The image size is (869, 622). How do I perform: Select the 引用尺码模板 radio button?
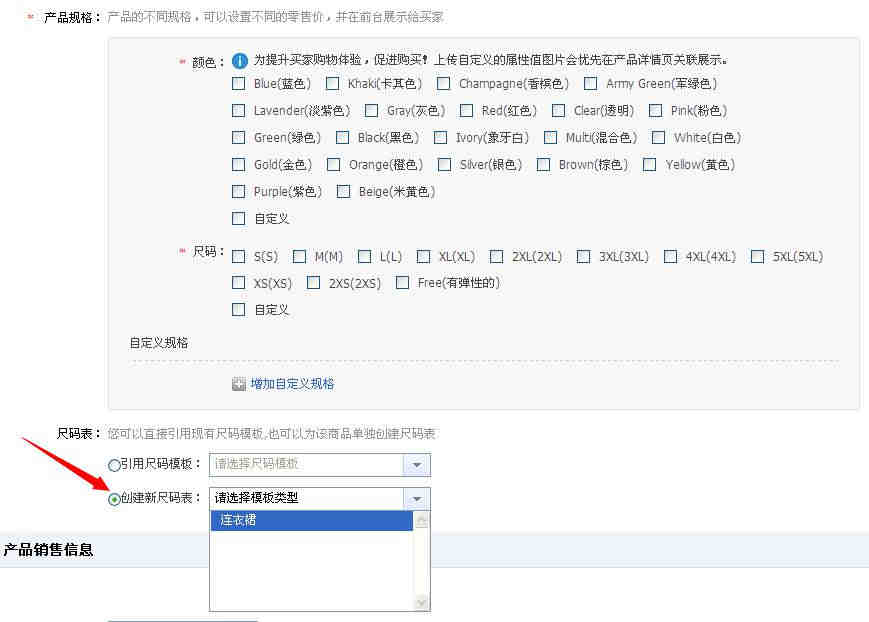[114, 465]
